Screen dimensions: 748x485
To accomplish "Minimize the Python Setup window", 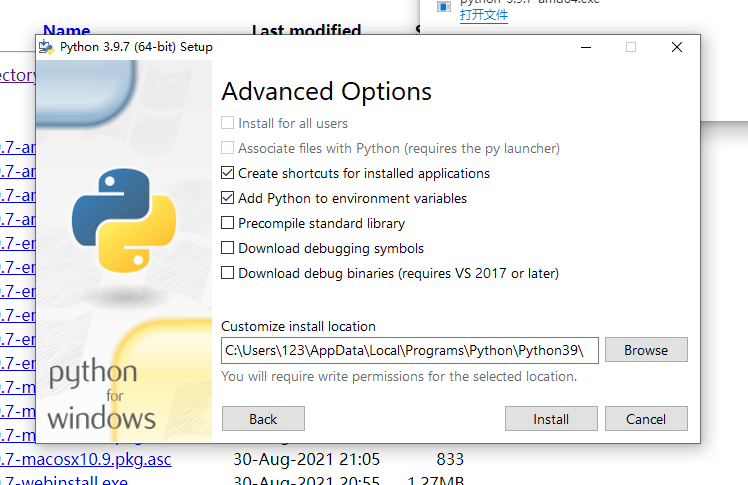I will coord(586,47).
